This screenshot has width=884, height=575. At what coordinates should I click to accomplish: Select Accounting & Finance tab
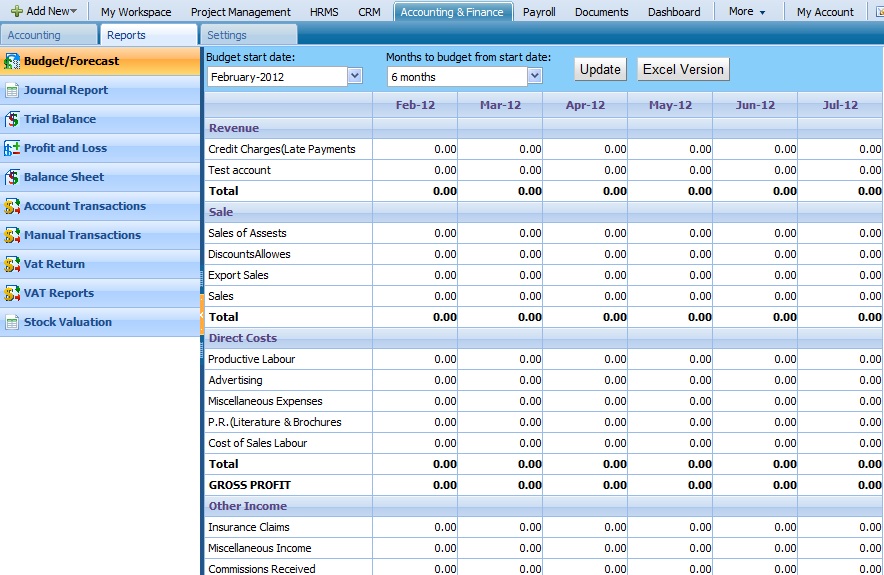(453, 12)
